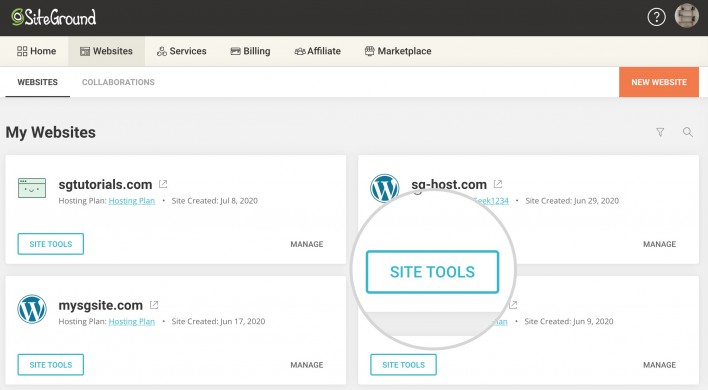The image size is (708, 390).
Task: Switch to the WEBSITES tab
Action: [x=37, y=82]
